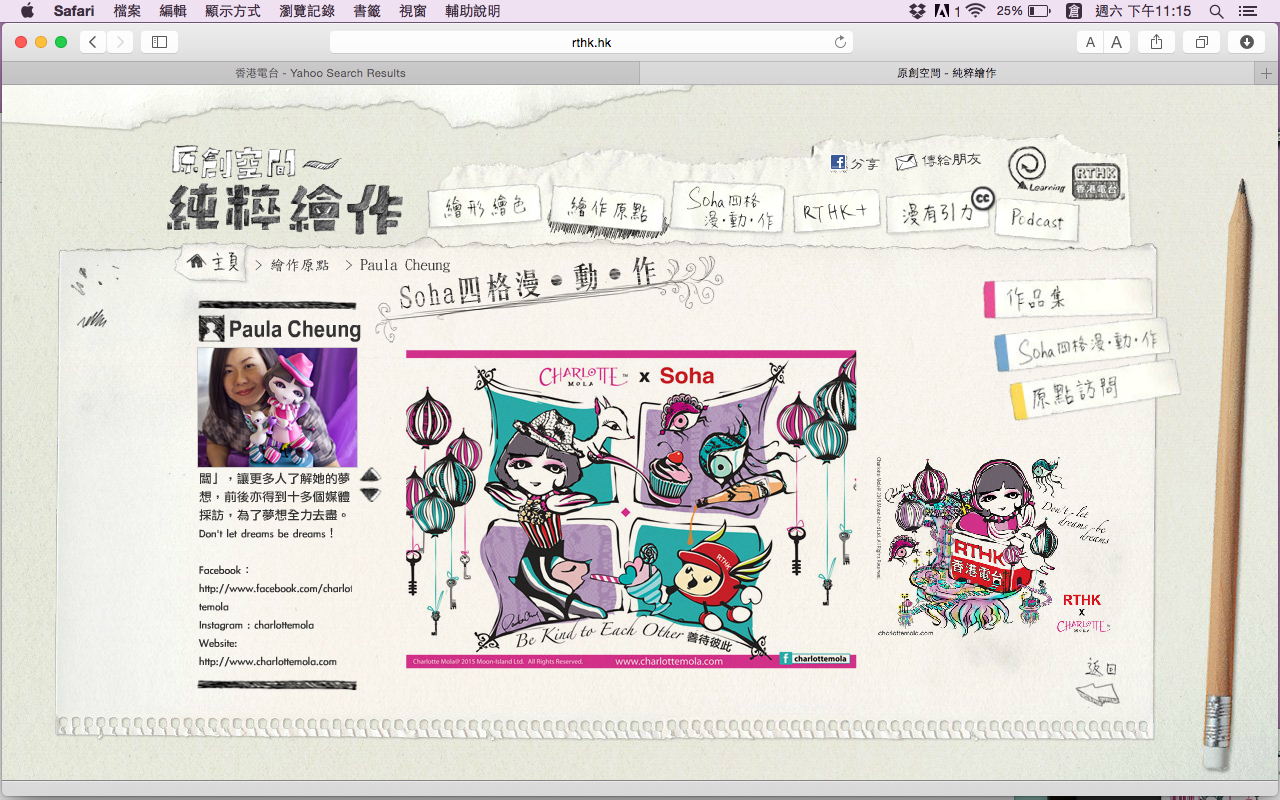1280x800 pixels.
Task: Switch to 原創空間 - 純粹繪作 tab
Action: [947, 73]
